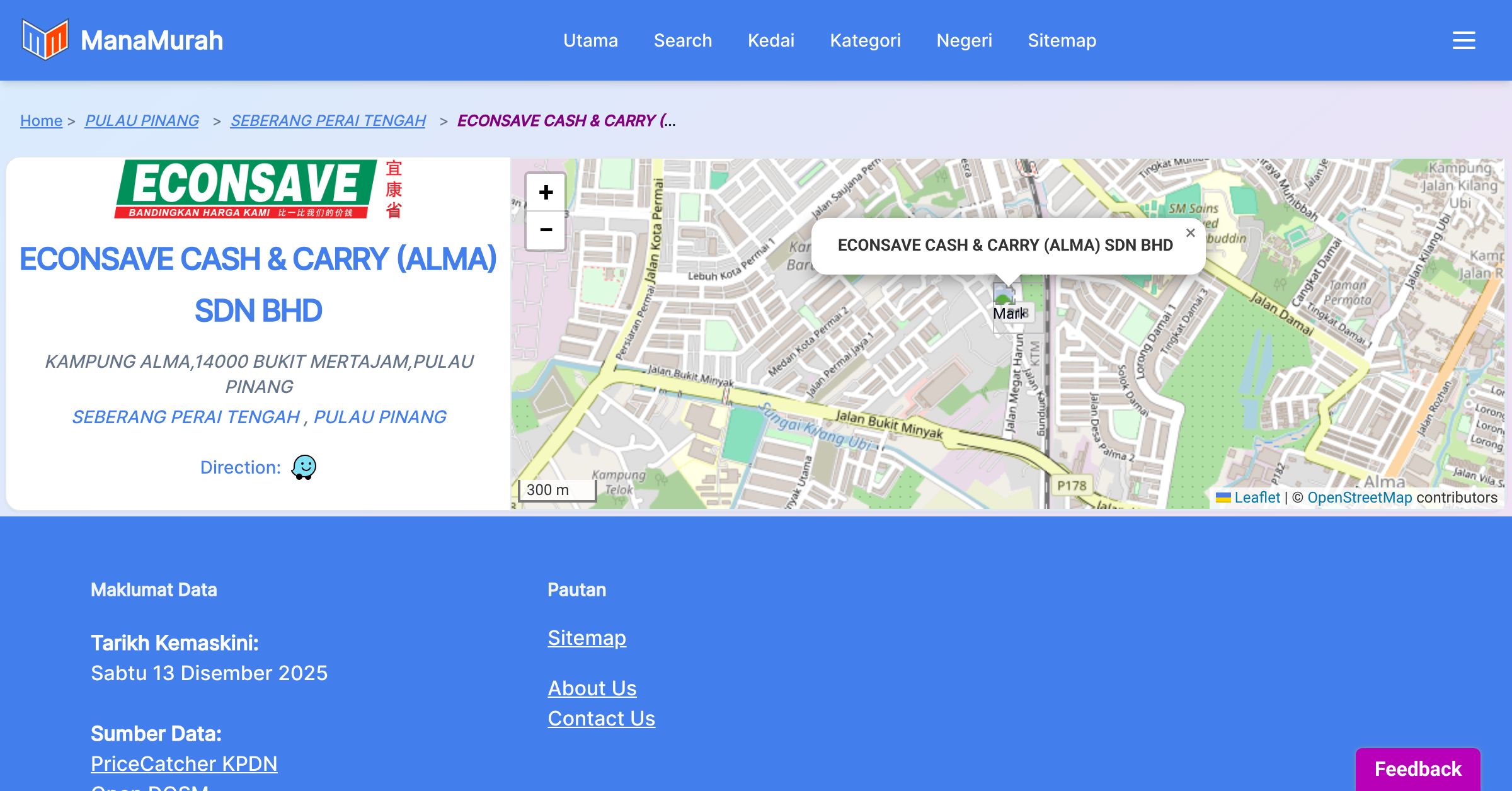This screenshot has height=791, width=1512.
Task: Zoom out on the map
Action: [x=546, y=230]
